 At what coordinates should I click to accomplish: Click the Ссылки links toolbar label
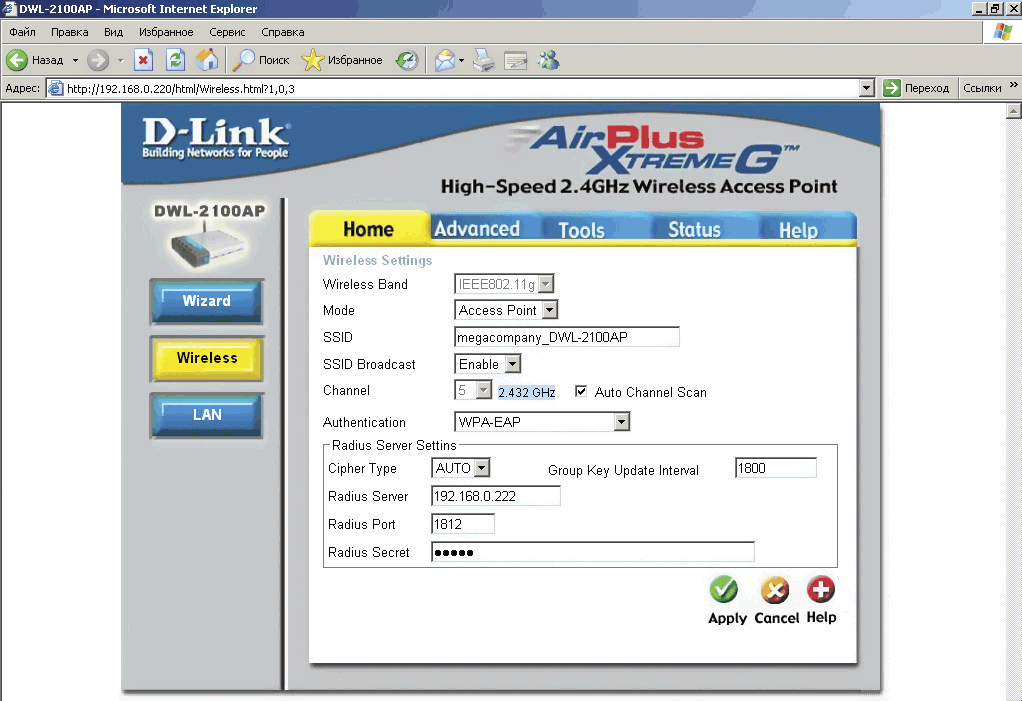(x=982, y=88)
